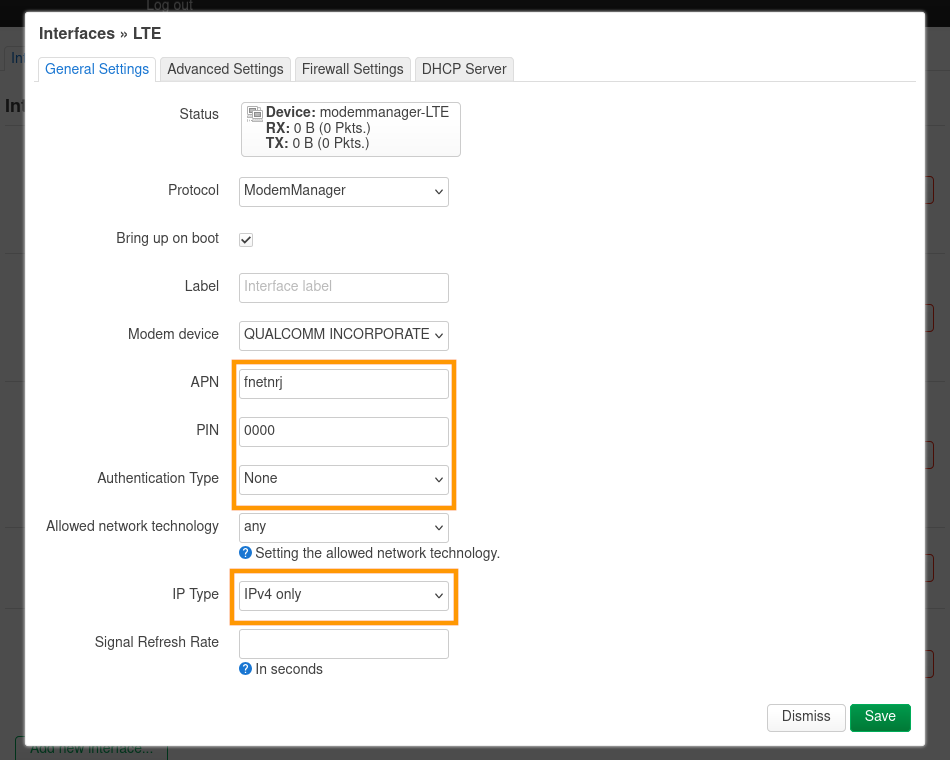Focus the Interface label input field
This screenshot has height=760, width=950.
tap(344, 287)
